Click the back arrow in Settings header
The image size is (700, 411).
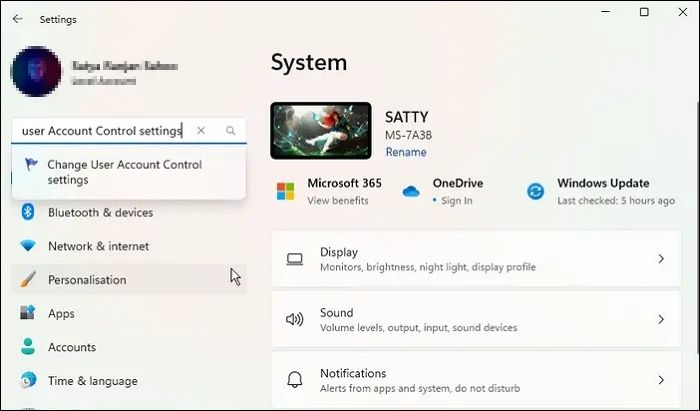pos(18,19)
